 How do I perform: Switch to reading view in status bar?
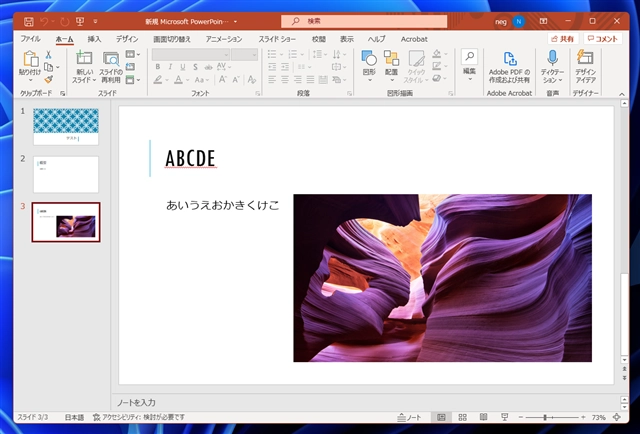pyautogui.click(x=483, y=417)
